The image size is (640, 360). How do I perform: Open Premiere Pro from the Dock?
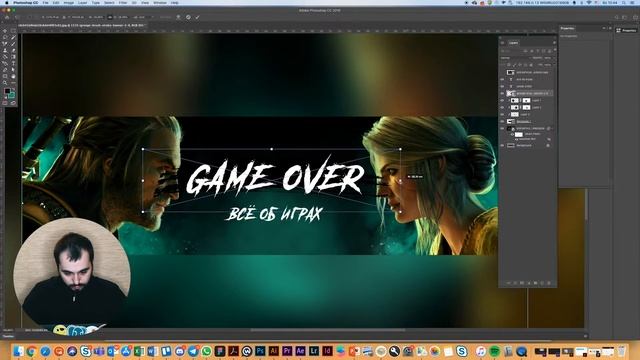pyautogui.click(x=287, y=351)
